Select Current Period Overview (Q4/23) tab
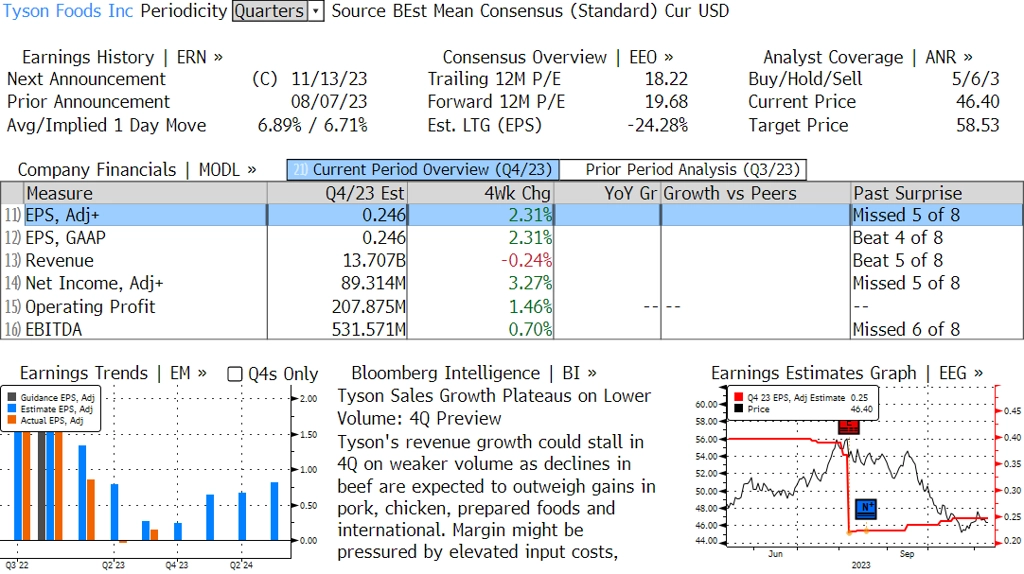This screenshot has height=574, width=1024. coord(423,170)
